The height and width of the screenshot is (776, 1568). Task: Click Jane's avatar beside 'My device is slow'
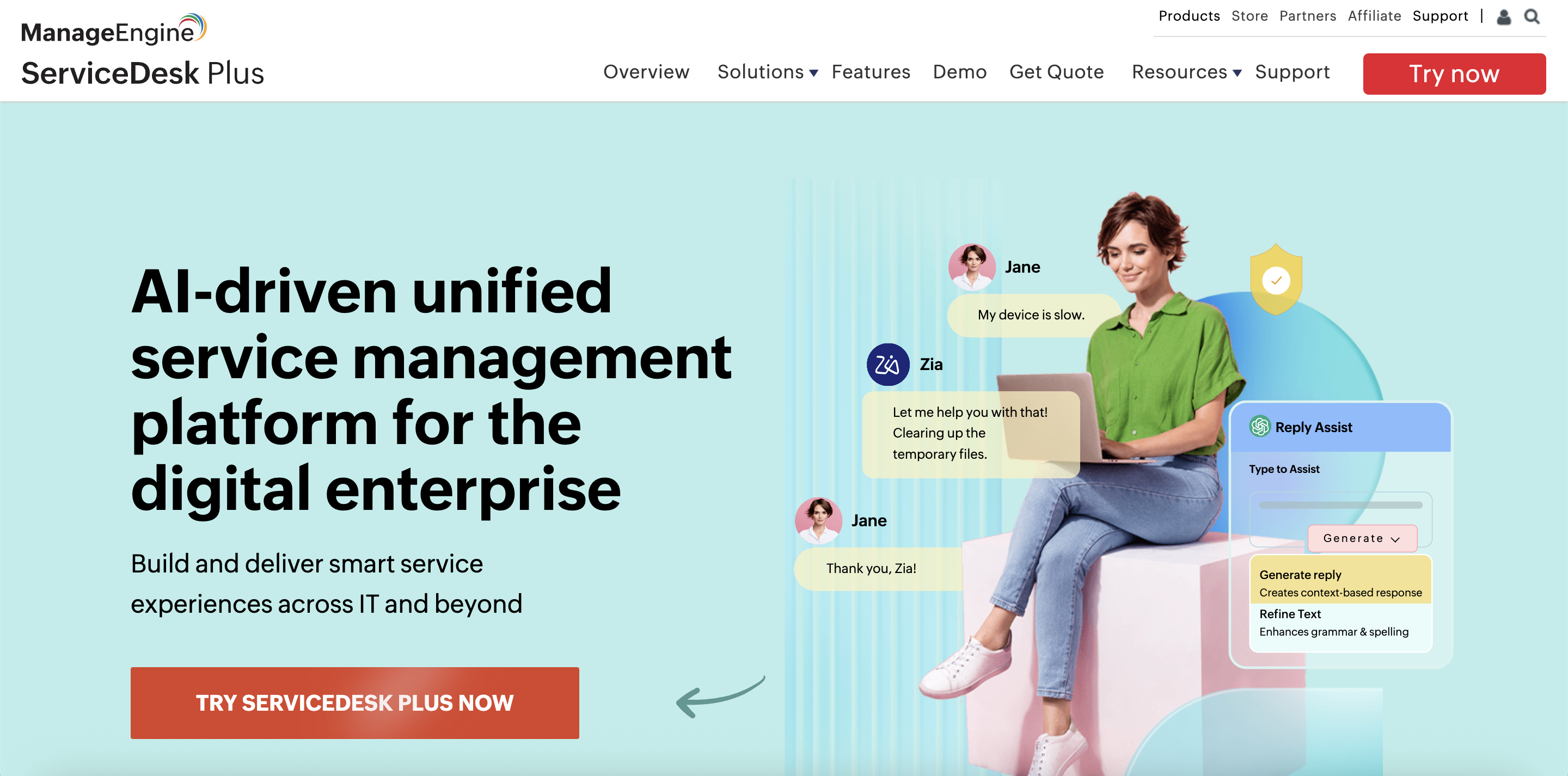[x=972, y=267]
